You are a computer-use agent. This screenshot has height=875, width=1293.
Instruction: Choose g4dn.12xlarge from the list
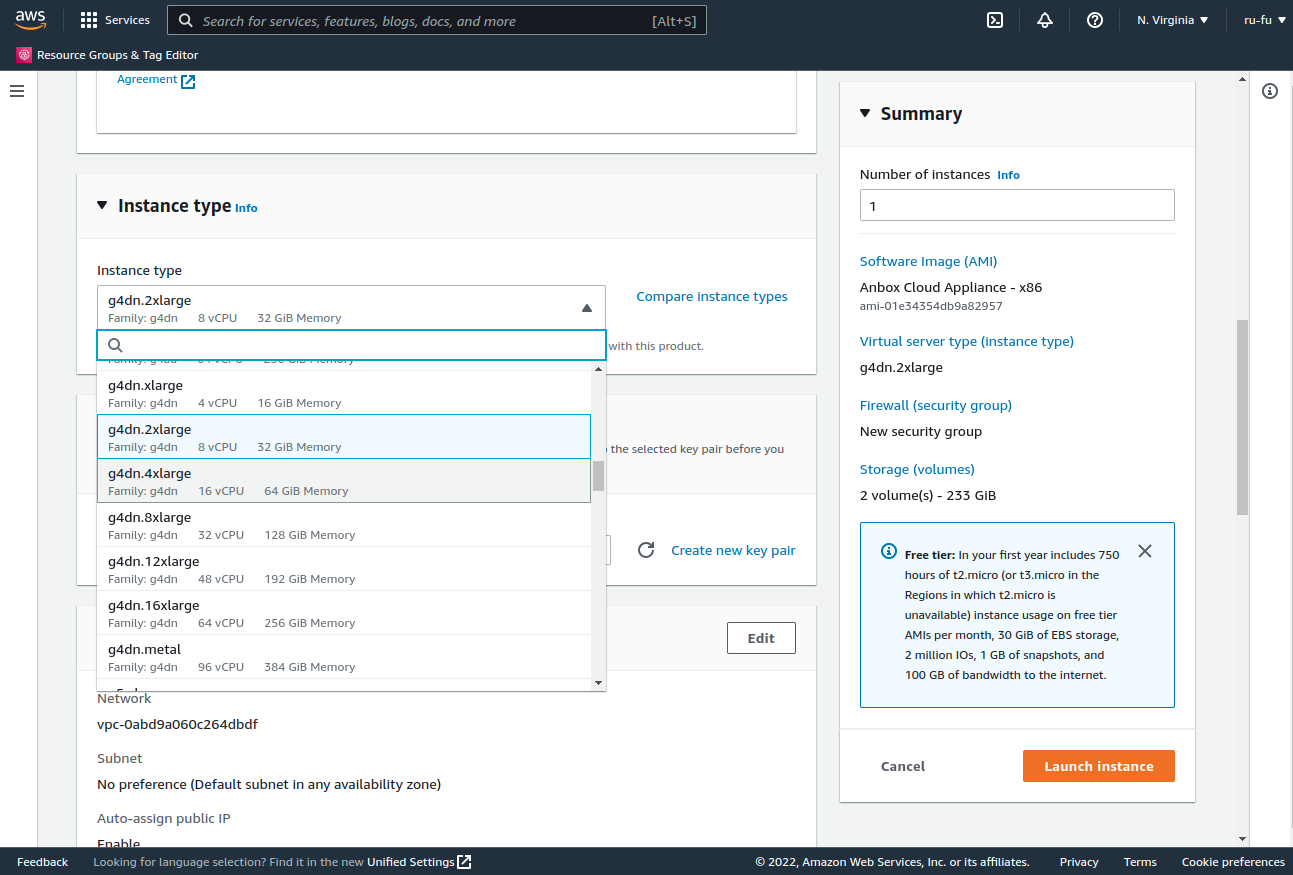pyautogui.click(x=344, y=569)
